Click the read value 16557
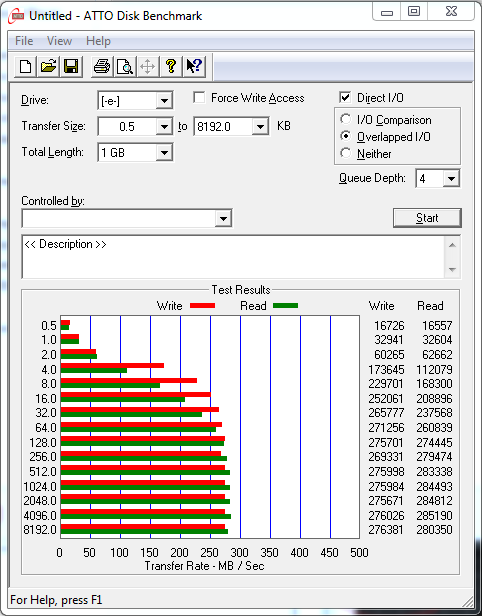This screenshot has width=482, height=616. [x=437, y=326]
